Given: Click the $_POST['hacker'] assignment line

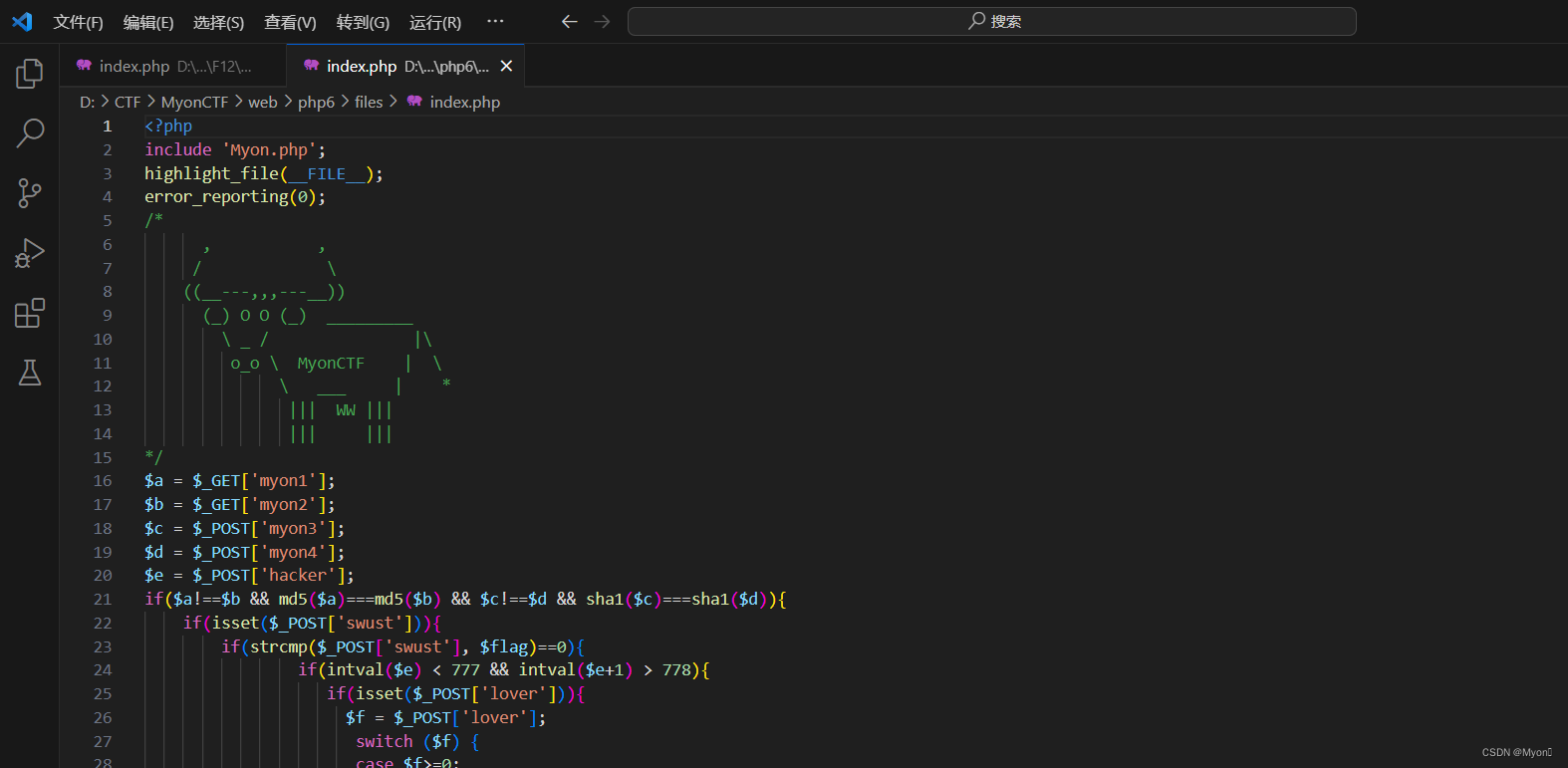Looking at the screenshot, I should [x=249, y=575].
